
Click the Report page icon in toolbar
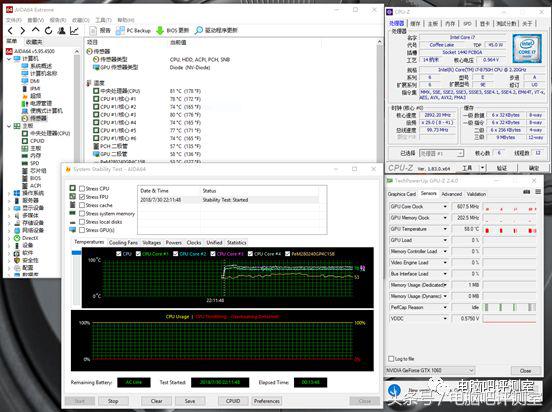click(x=93, y=31)
